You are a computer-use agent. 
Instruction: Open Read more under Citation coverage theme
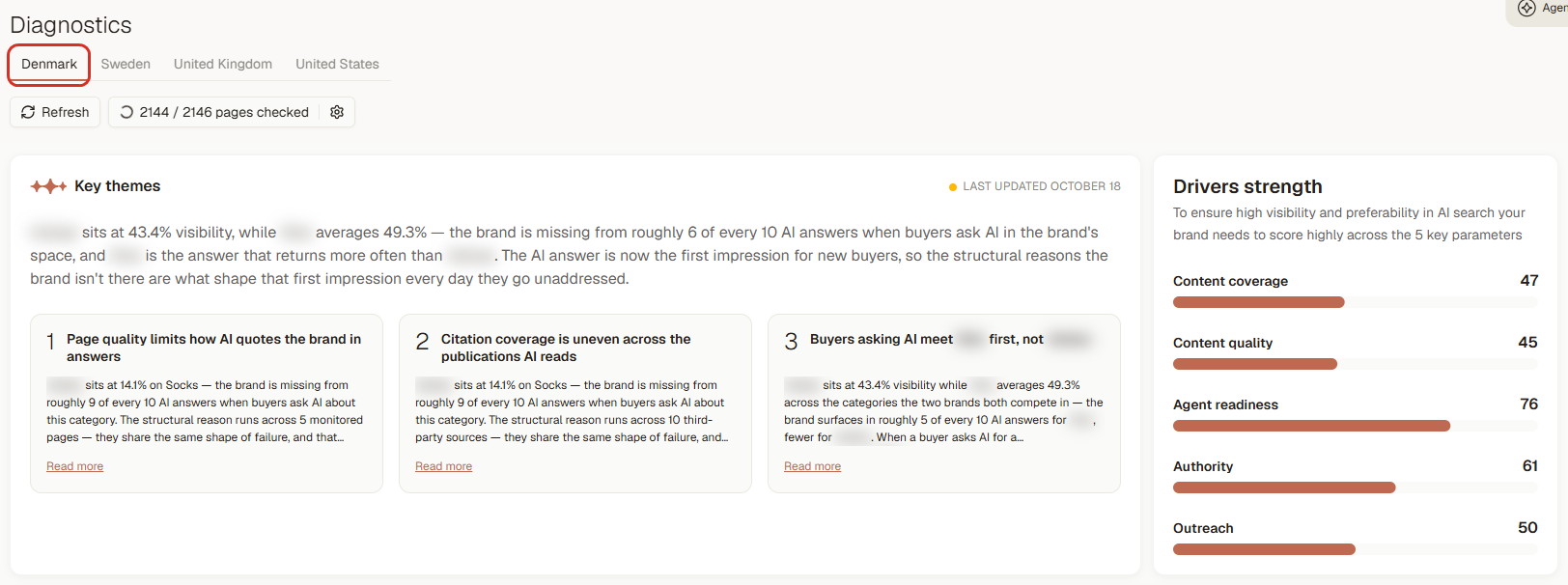point(444,466)
